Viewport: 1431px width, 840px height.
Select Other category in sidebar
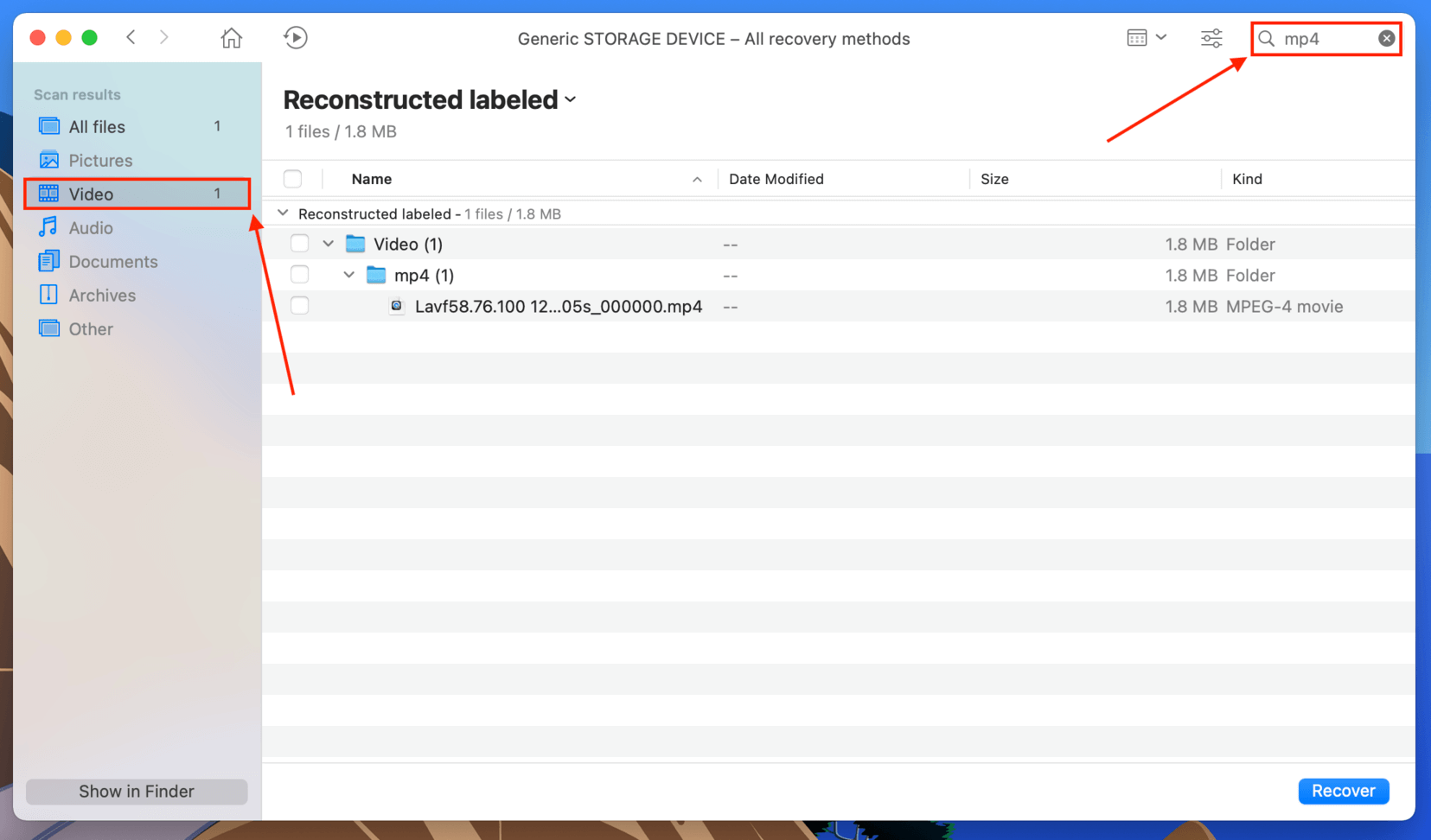pyautogui.click(x=137, y=329)
